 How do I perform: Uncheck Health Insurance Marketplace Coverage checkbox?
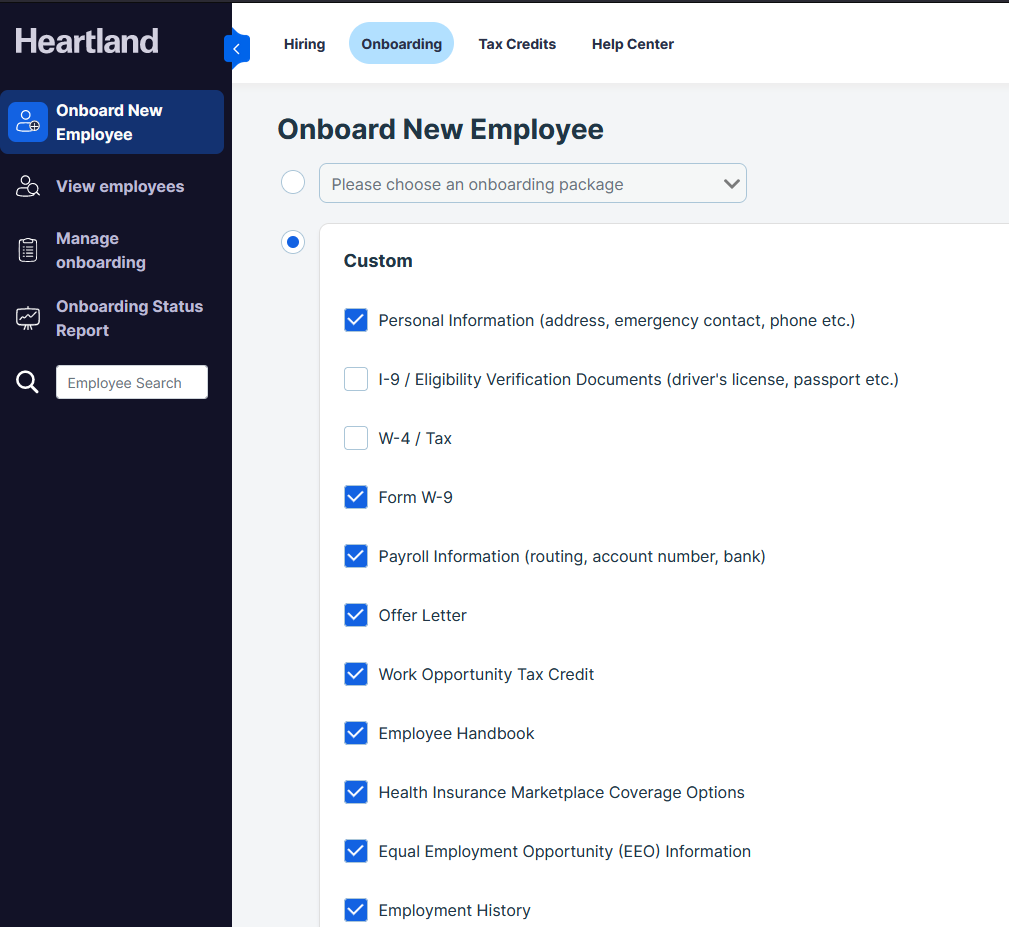pyautogui.click(x=356, y=792)
